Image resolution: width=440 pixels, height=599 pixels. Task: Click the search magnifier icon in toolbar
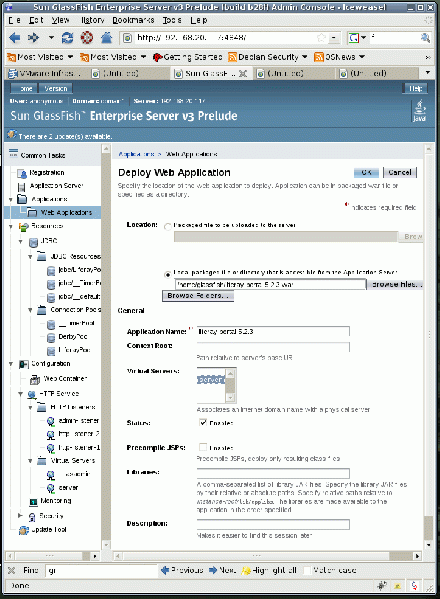coord(425,37)
